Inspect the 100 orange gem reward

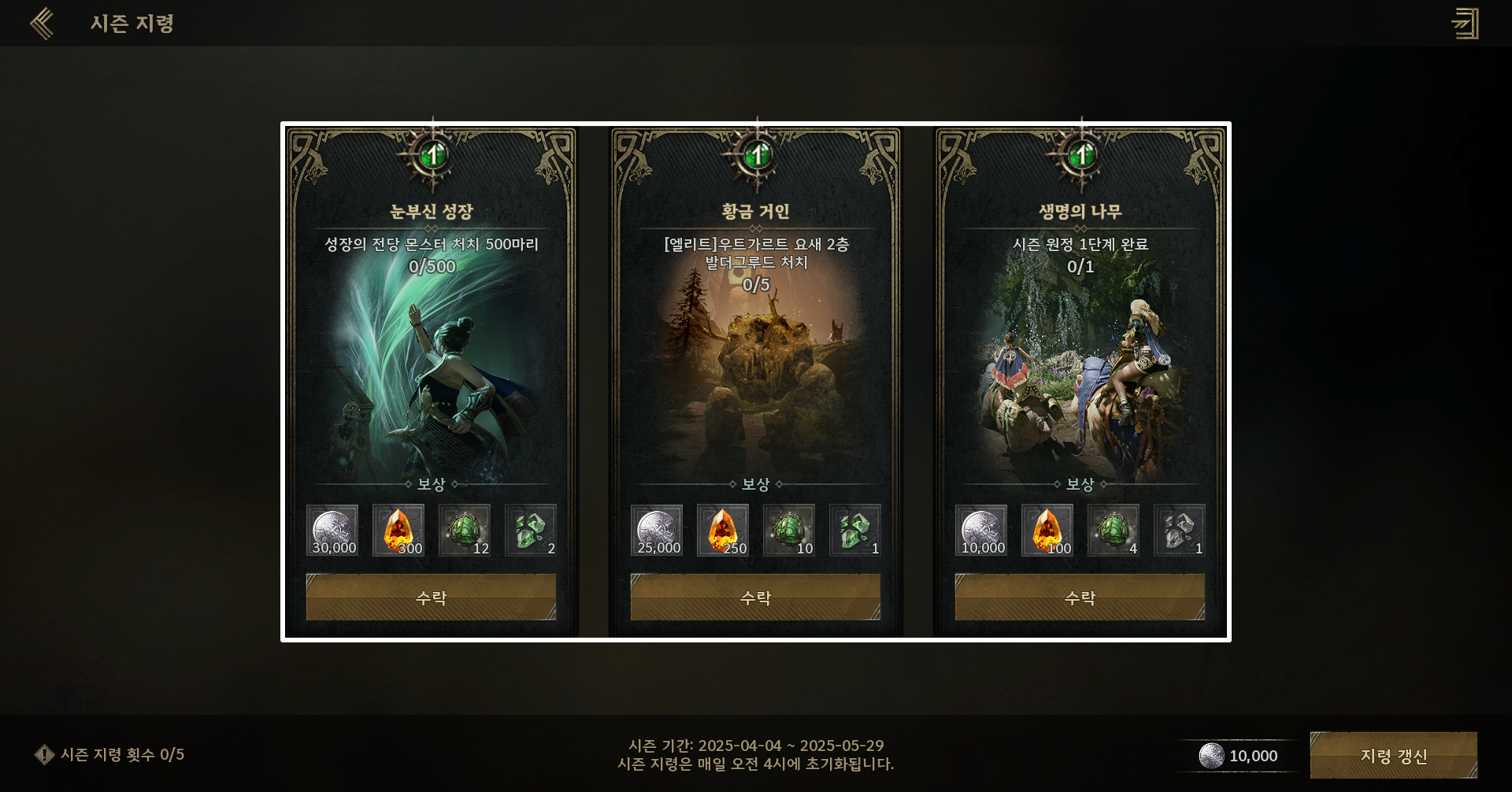(1047, 531)
